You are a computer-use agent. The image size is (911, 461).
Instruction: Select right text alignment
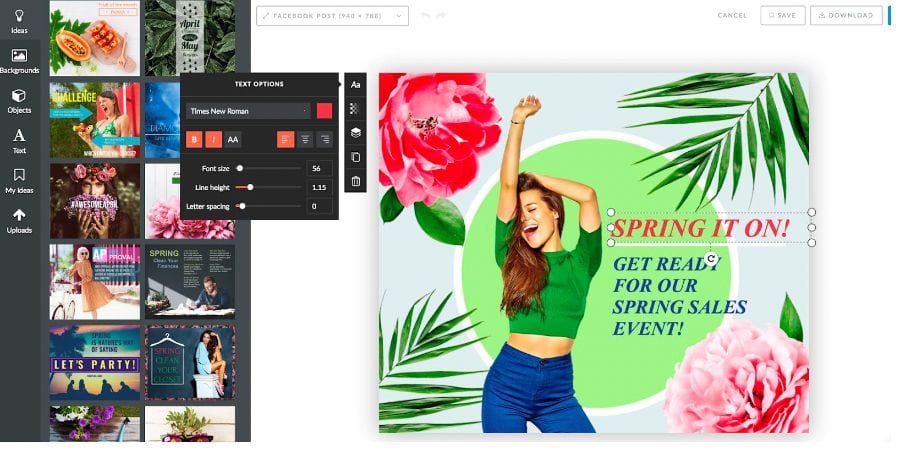(324, 140)
